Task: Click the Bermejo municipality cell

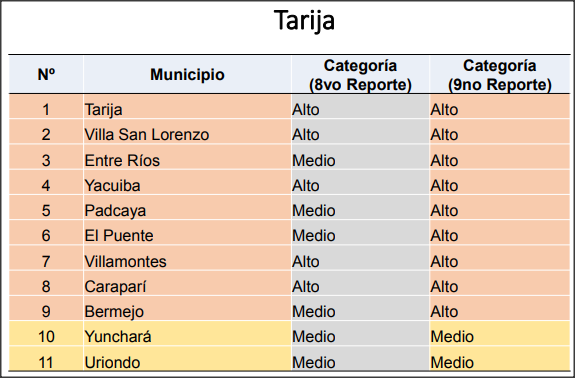Action: click(x=187, y=312)
